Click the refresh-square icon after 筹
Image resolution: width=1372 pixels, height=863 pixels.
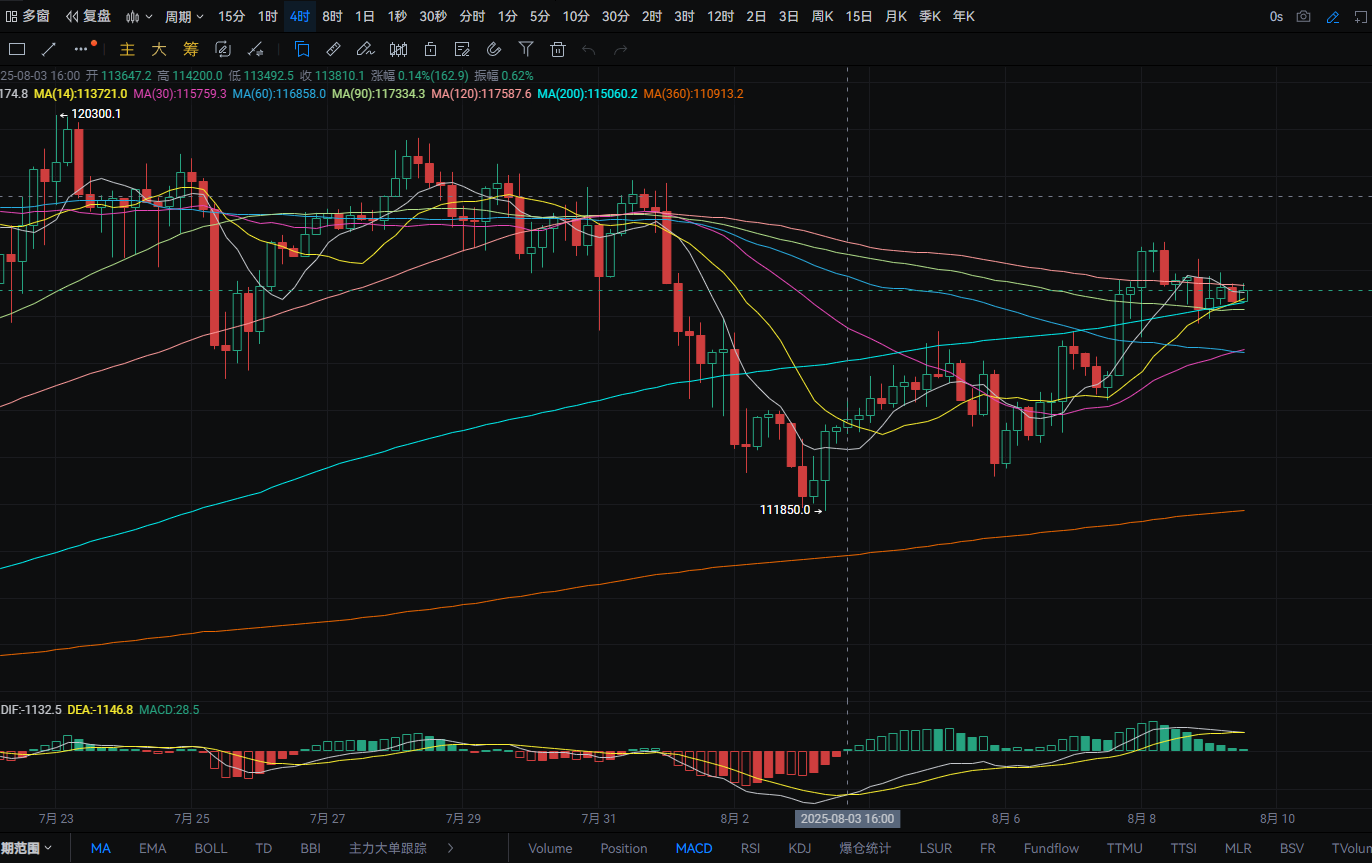coord(223,49)
